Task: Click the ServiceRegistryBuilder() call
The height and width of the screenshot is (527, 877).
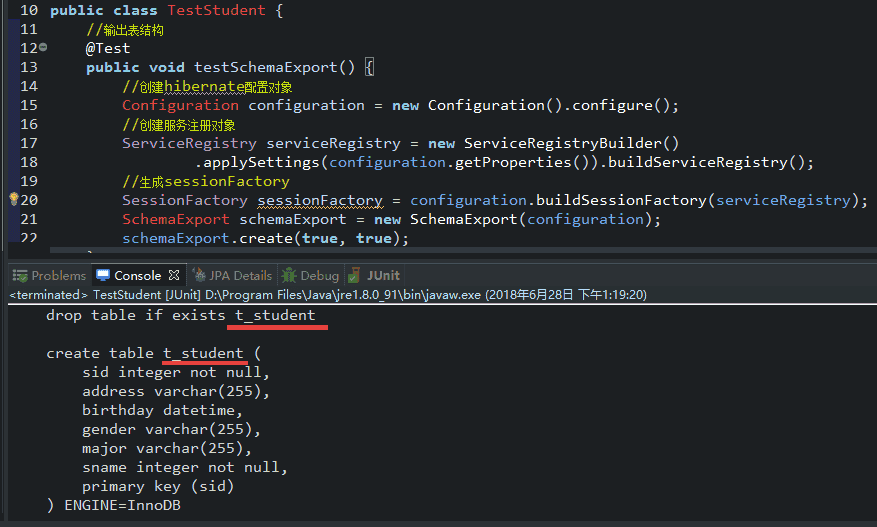Action: pyautogui.click(x=571, y=143)
